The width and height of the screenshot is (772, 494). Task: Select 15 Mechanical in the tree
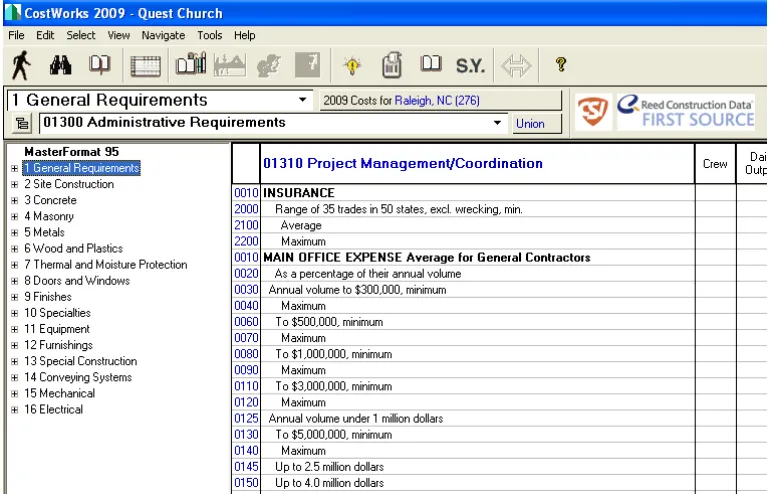click(x=59, y=394)
